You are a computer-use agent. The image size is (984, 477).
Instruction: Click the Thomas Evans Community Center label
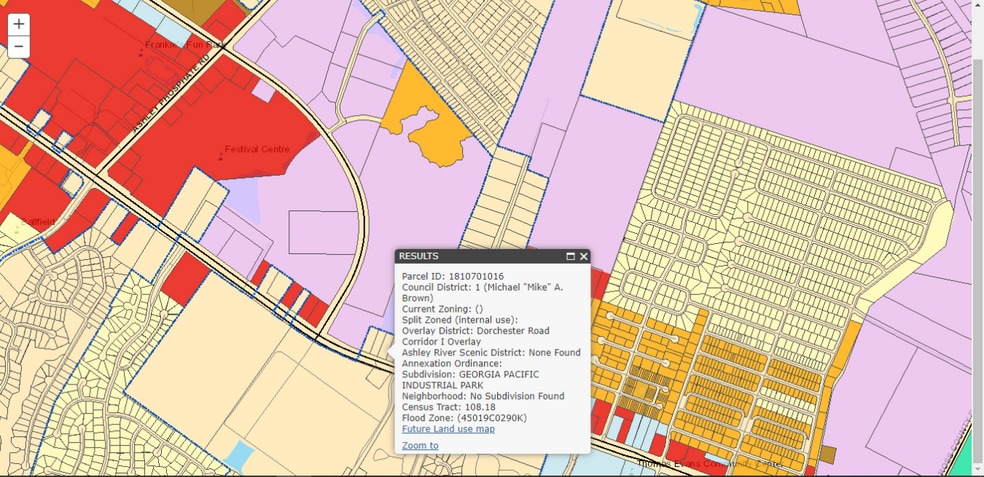click(710, 464)
